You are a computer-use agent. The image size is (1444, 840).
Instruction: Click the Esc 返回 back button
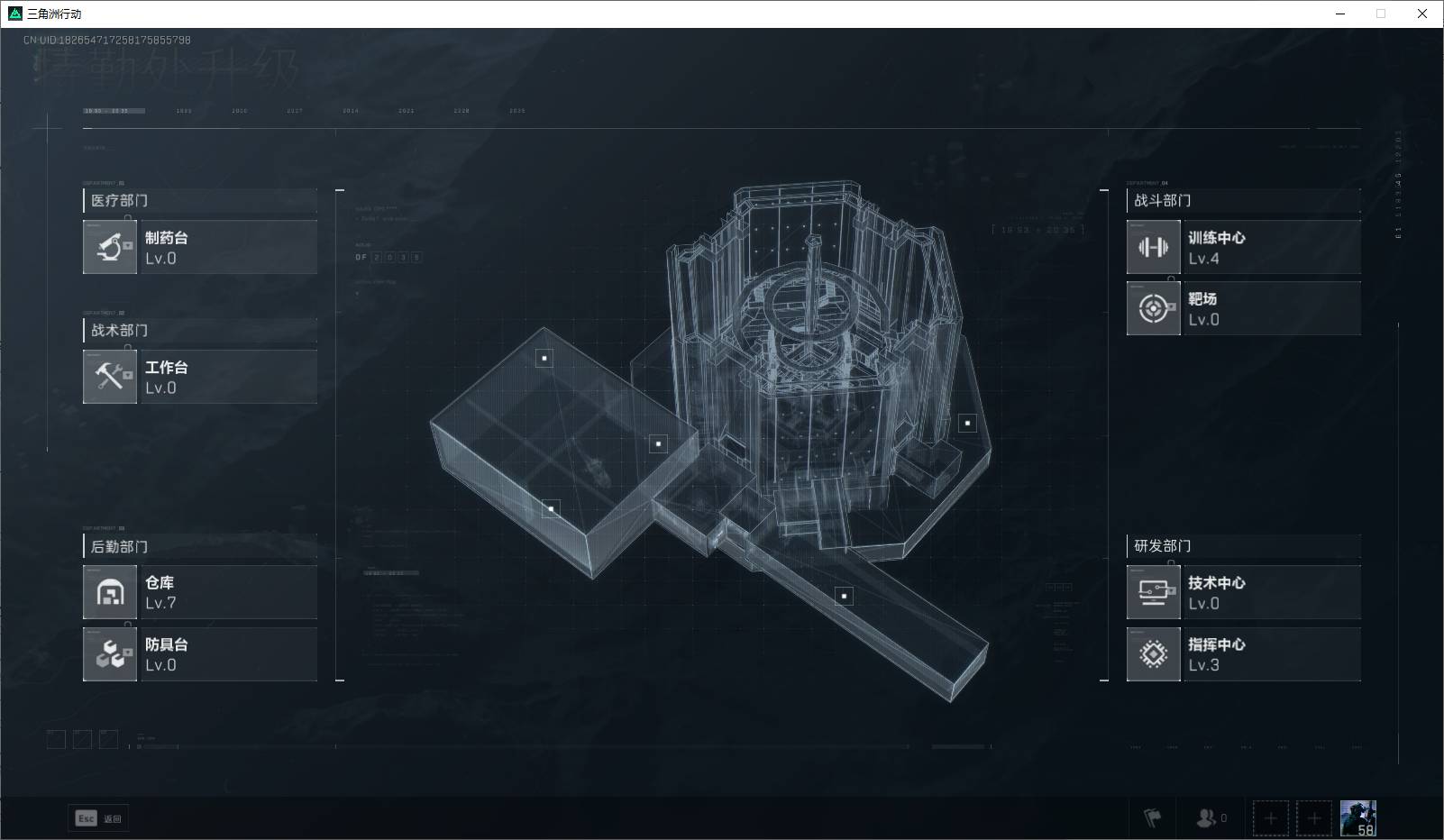[99, 818]
